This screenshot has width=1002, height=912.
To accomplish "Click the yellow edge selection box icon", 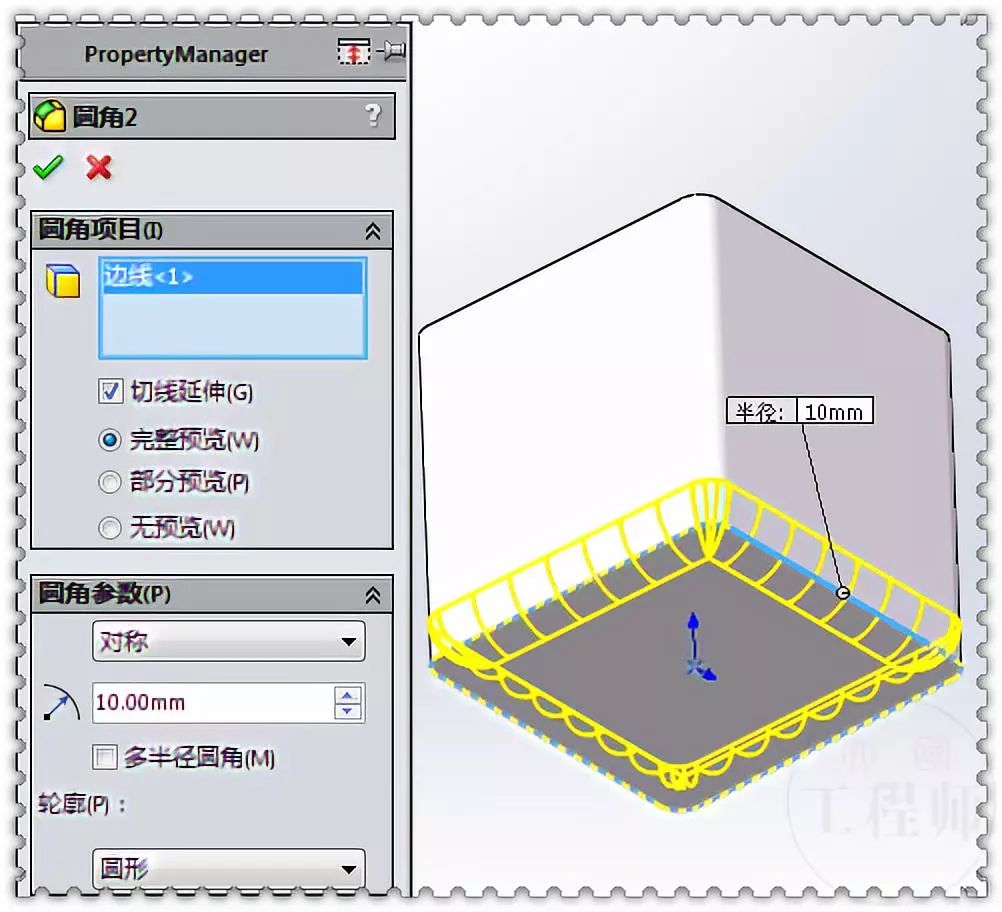I will tap(62, 283).
